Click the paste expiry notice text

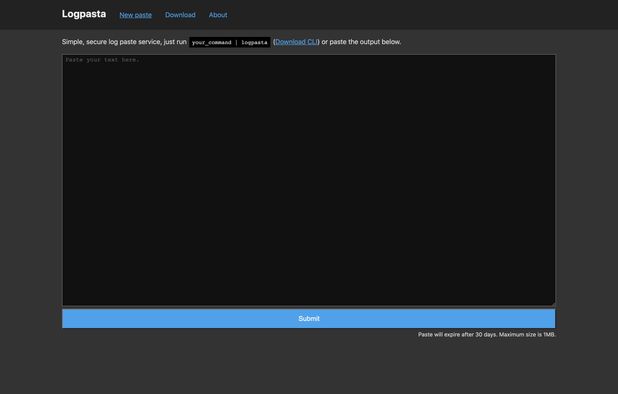[486, 335]
